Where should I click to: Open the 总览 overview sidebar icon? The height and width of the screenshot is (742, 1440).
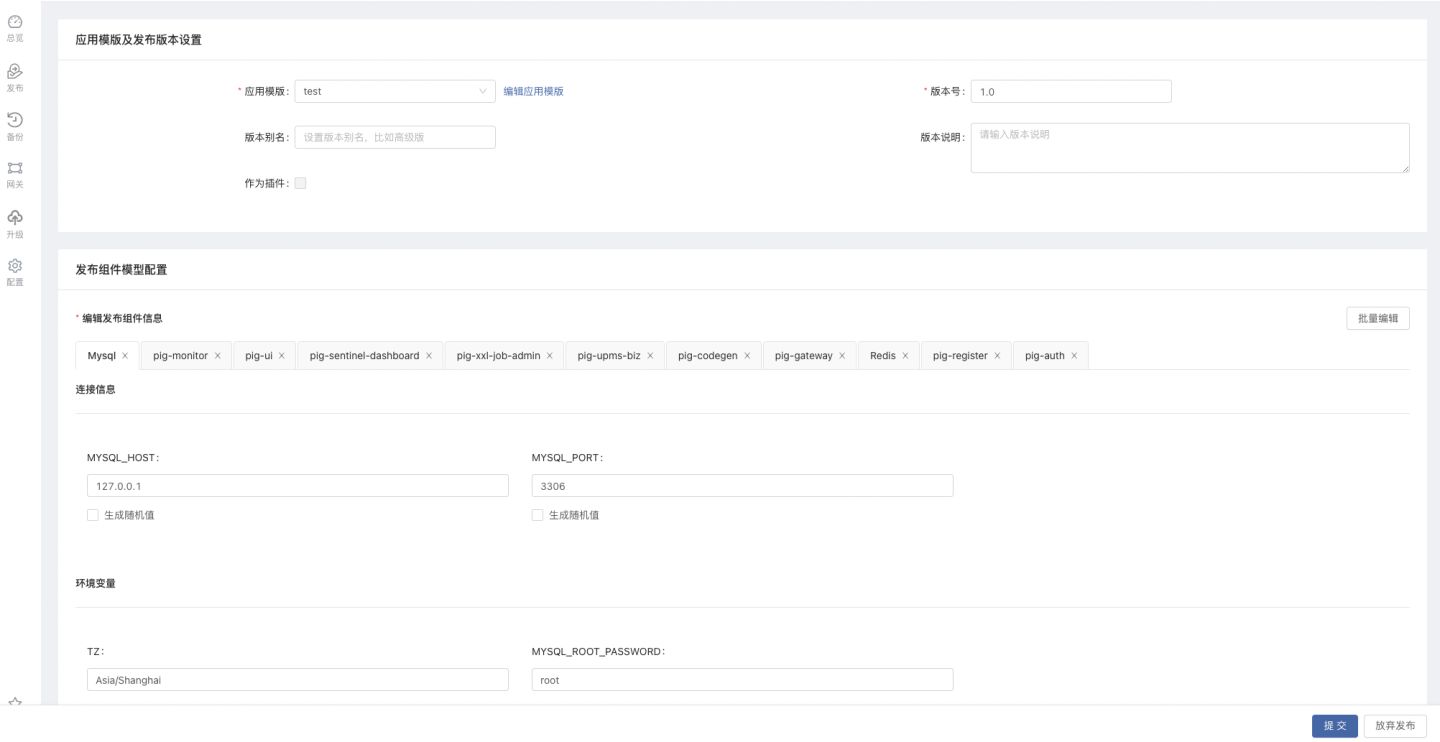pyautogui.click(x=15, y=22)
